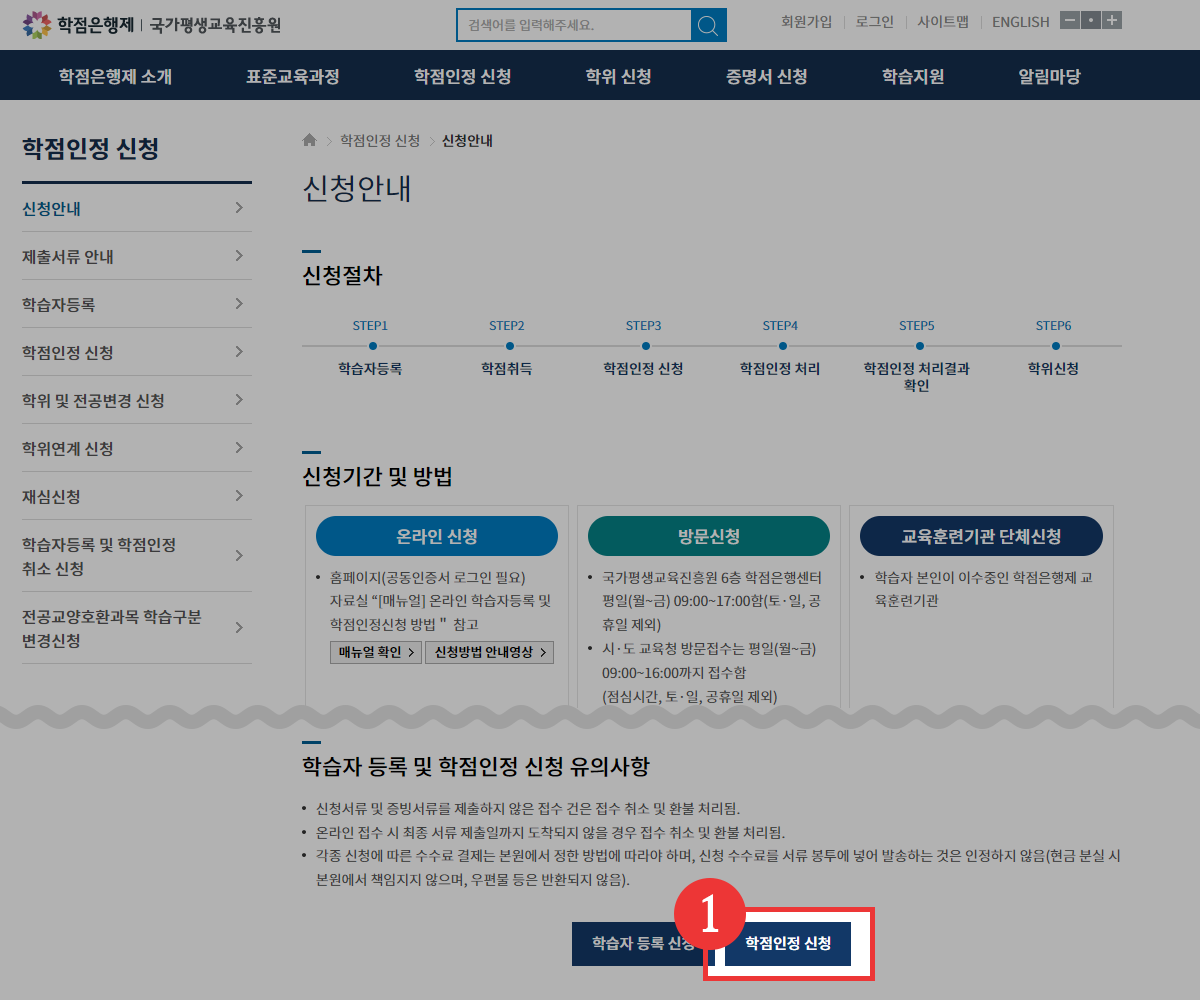Click the 신청방법 안내영상 button

[x=489, y=653]
